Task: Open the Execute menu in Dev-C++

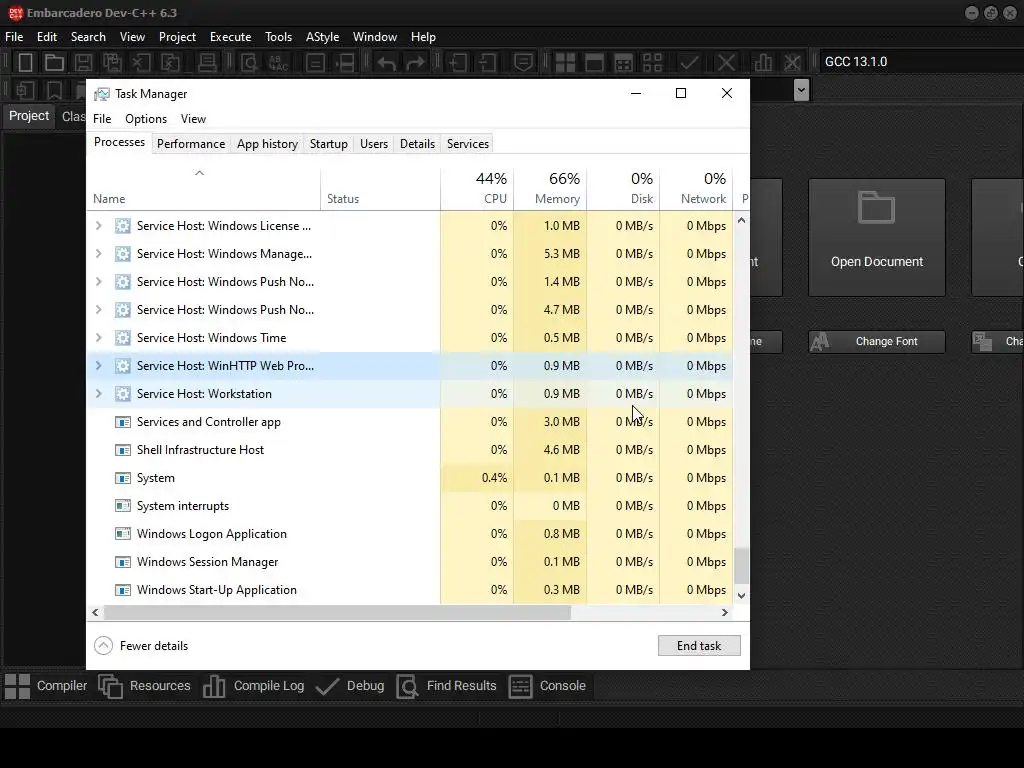Action: (x=231, y=37)
